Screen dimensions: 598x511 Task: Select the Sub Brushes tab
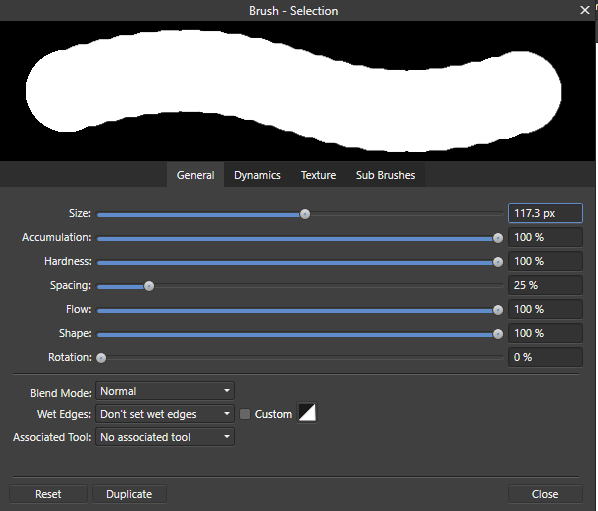click(386, 175)
